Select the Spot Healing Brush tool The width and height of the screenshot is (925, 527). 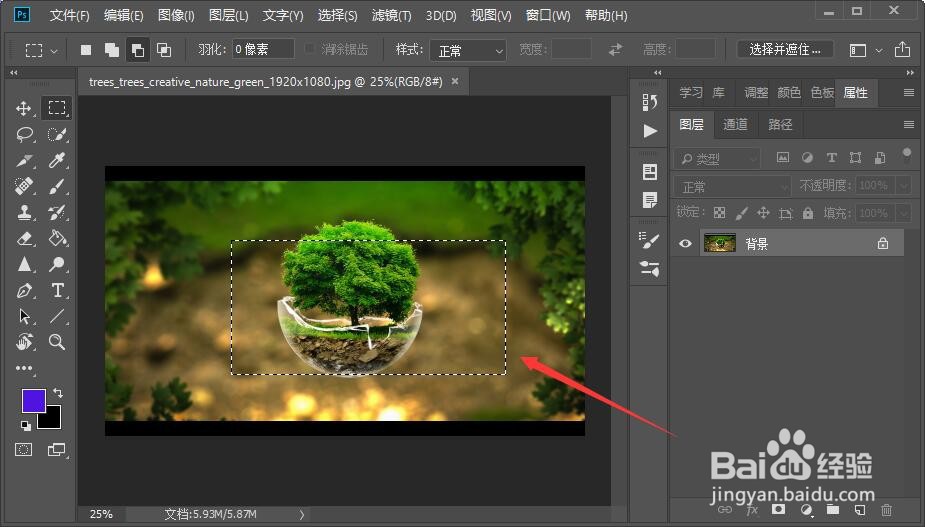(x=24, y=186)
